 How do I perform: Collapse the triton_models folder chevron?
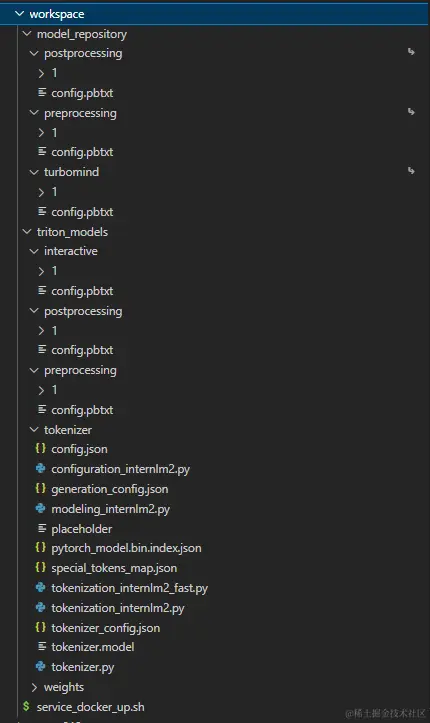coord(27,231)
